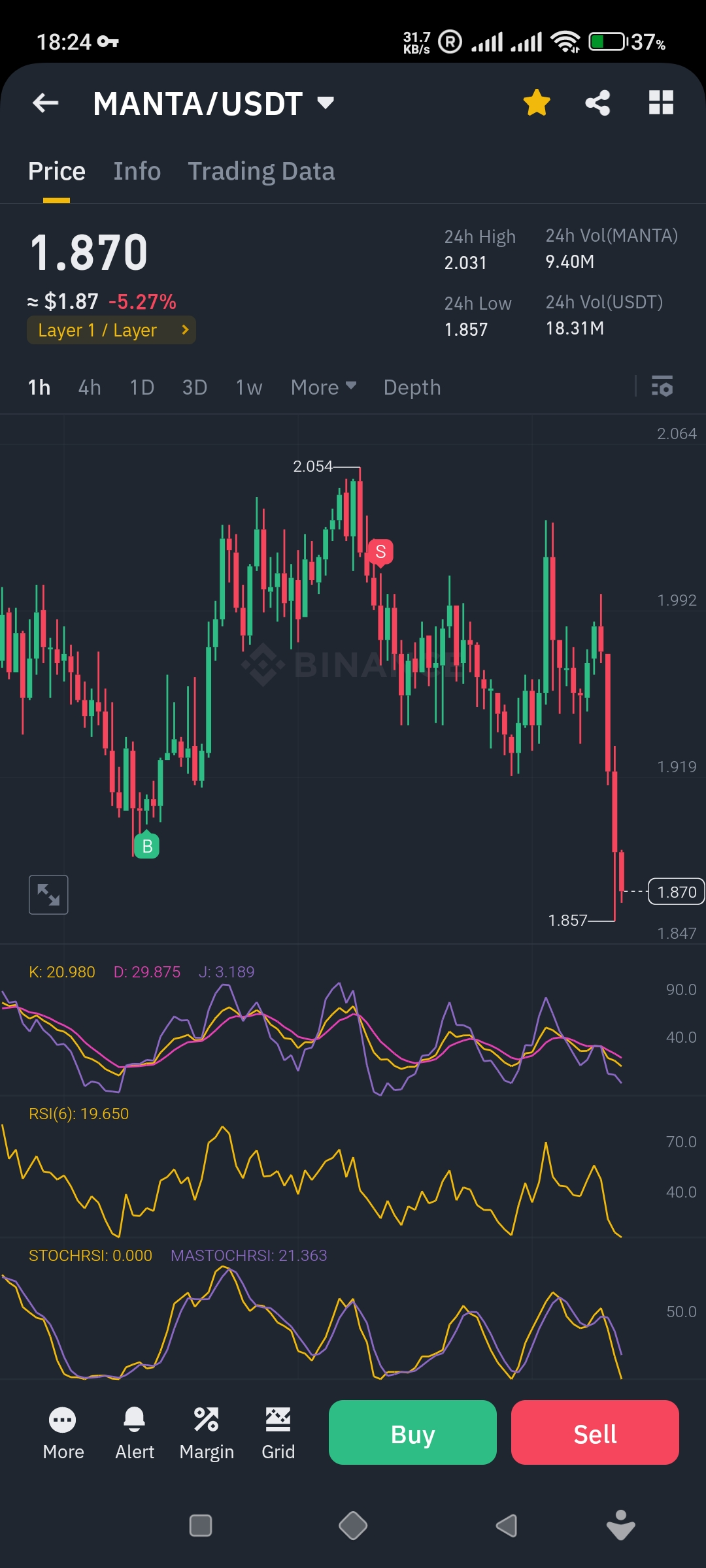Tap the D: 29.875 KDJ value

click(147, 972)
